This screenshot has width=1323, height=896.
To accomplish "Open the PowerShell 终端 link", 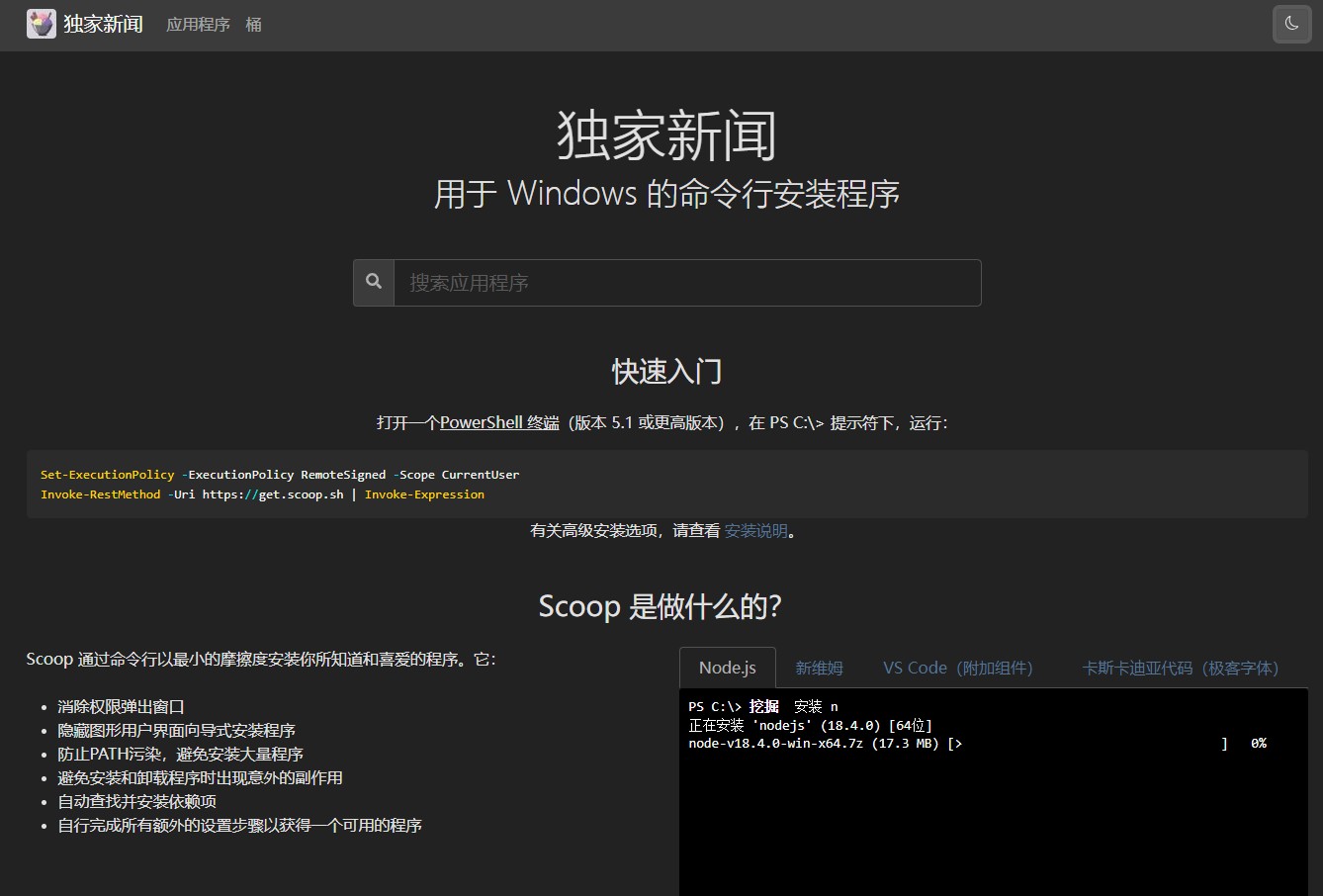I will 499,422.
